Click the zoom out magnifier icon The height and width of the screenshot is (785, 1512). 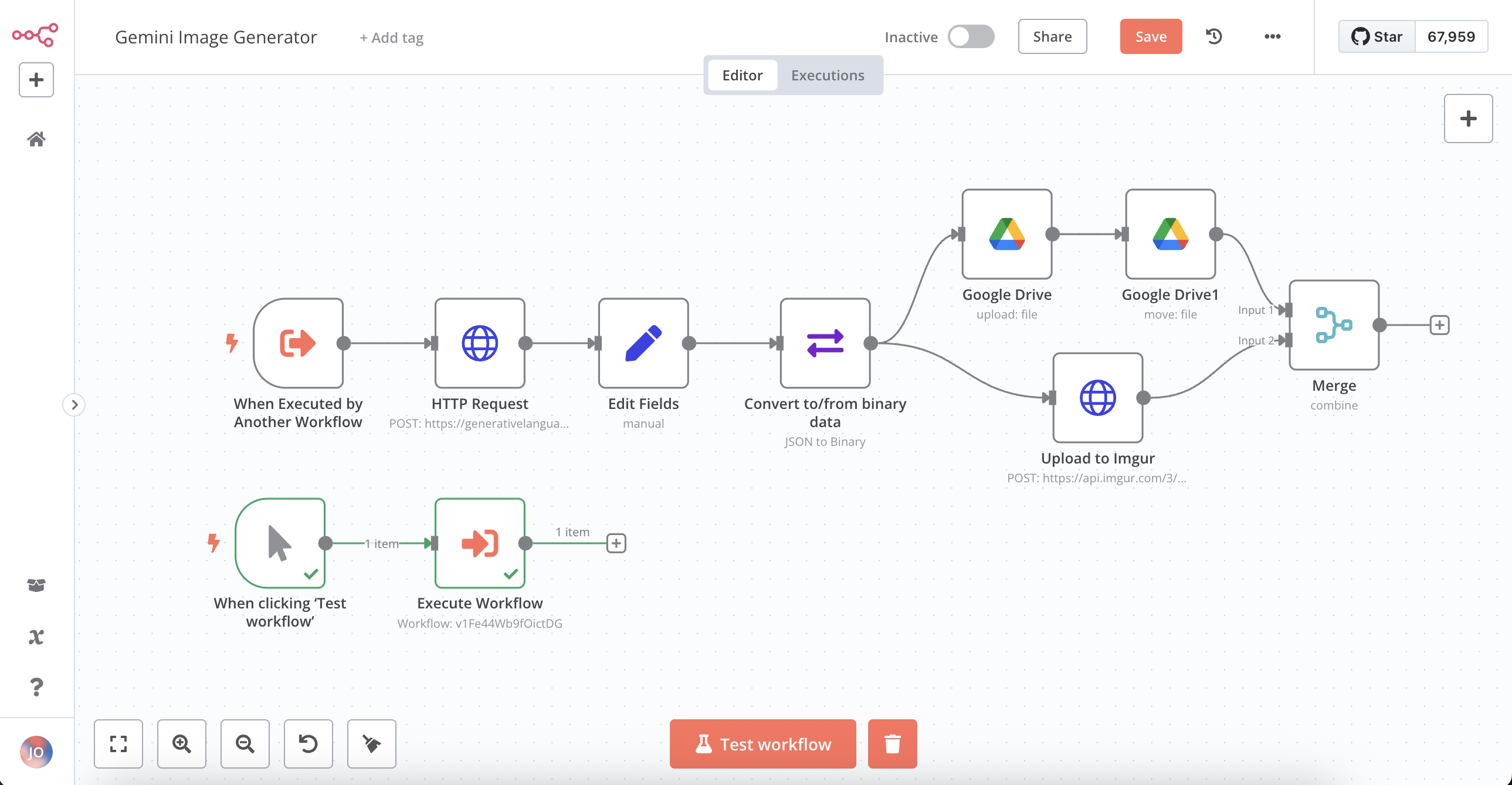(x=245, y=743)
